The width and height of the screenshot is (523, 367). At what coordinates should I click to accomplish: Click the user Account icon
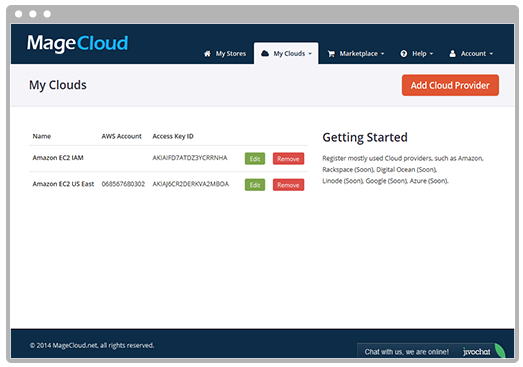[452, 54]
